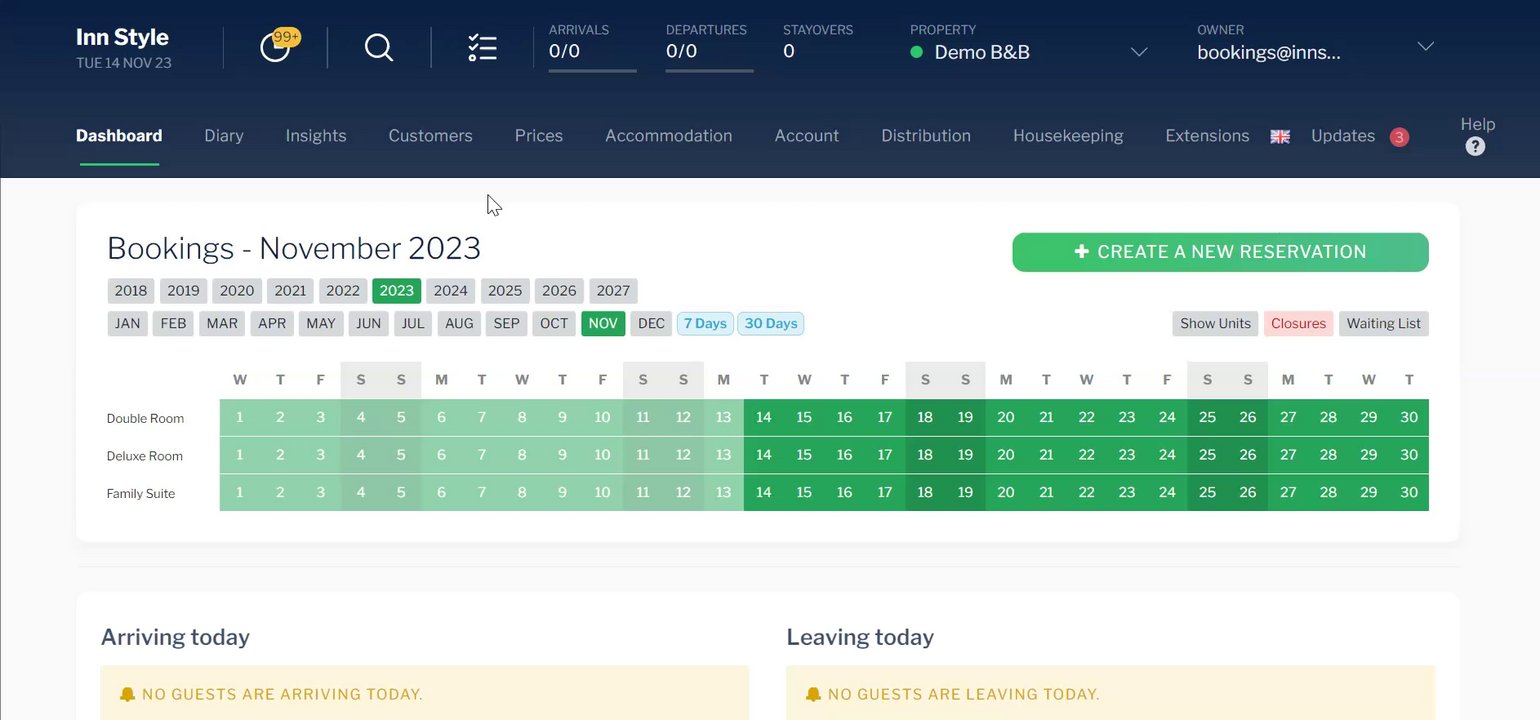Viewport: 1540px width, 720px height.
Task: Click the red Updates badge showing 3
Action: click(x=1399, y=137)
